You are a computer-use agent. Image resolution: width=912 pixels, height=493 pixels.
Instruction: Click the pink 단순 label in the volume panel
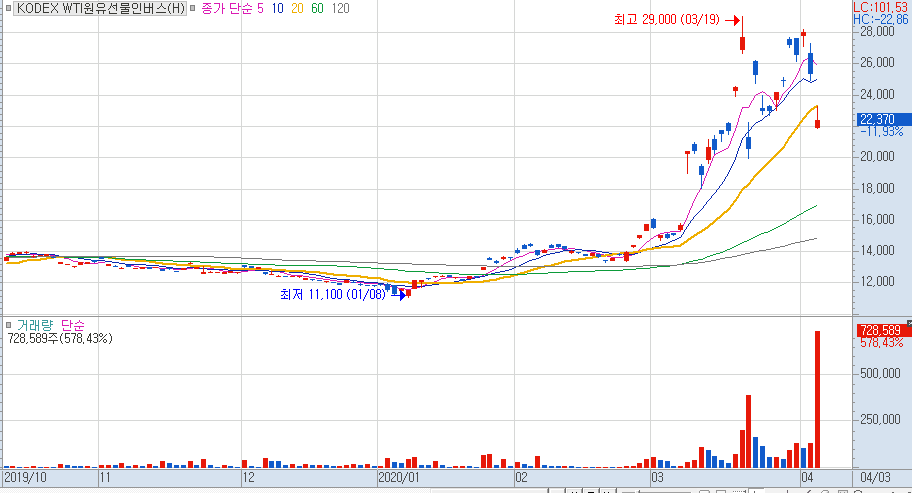click(72, 325)
